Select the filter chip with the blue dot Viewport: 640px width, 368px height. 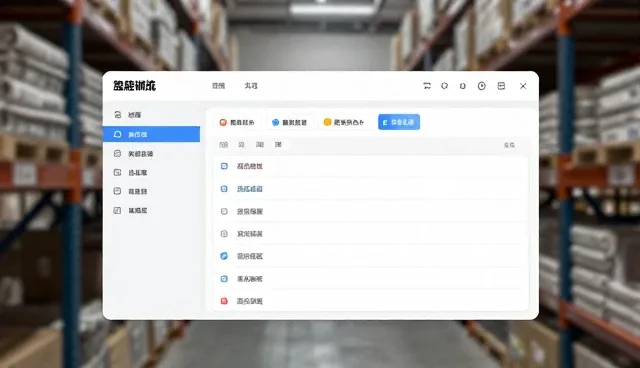(289, 122)
